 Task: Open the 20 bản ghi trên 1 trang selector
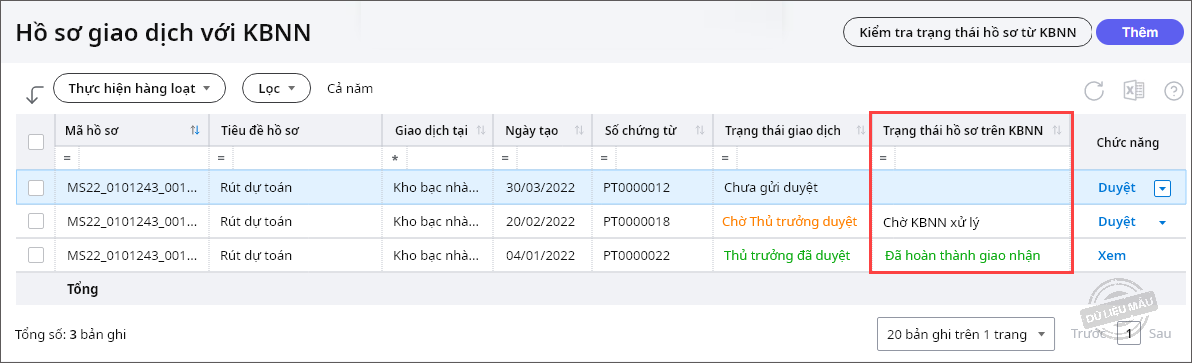pyautogui.click(x=965, y=334)
